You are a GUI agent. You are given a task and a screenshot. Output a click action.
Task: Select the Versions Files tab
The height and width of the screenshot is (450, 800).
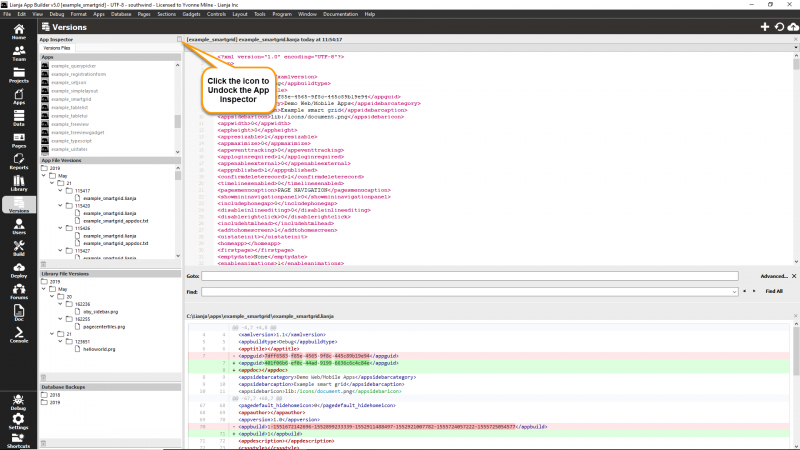pos(57,48)
